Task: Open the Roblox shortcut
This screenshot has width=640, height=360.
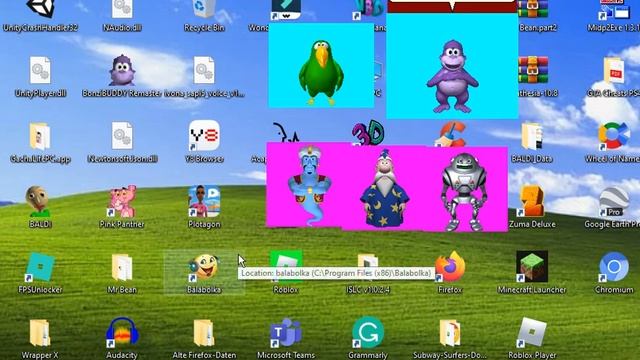Action: [286, 267]
